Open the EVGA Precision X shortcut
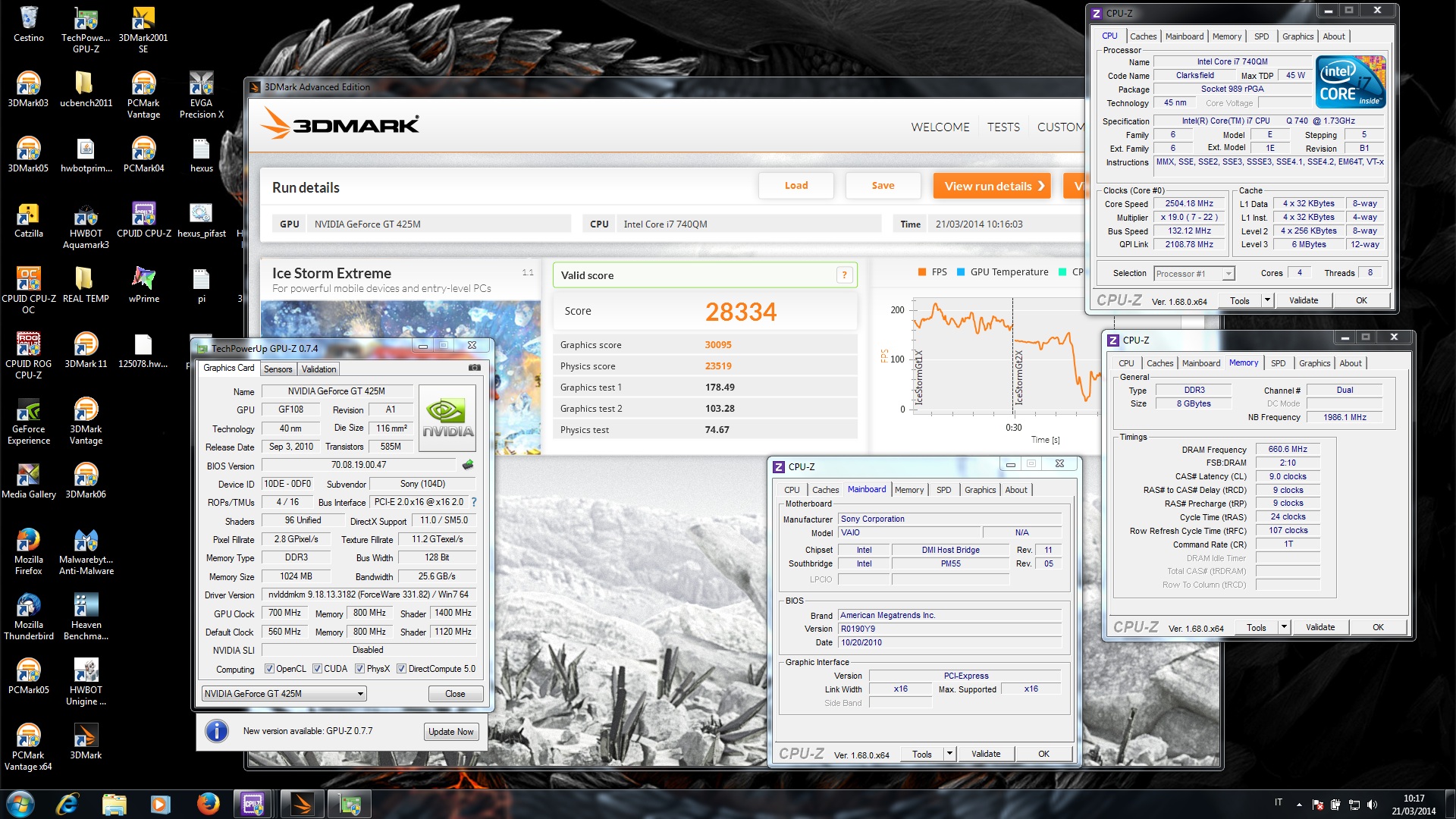1456x819 pixels. (201, 95)
